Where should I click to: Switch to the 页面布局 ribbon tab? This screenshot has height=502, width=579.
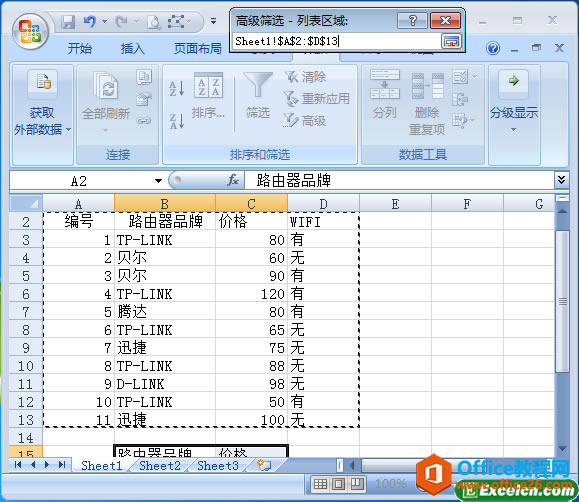[x=197, y=48]
